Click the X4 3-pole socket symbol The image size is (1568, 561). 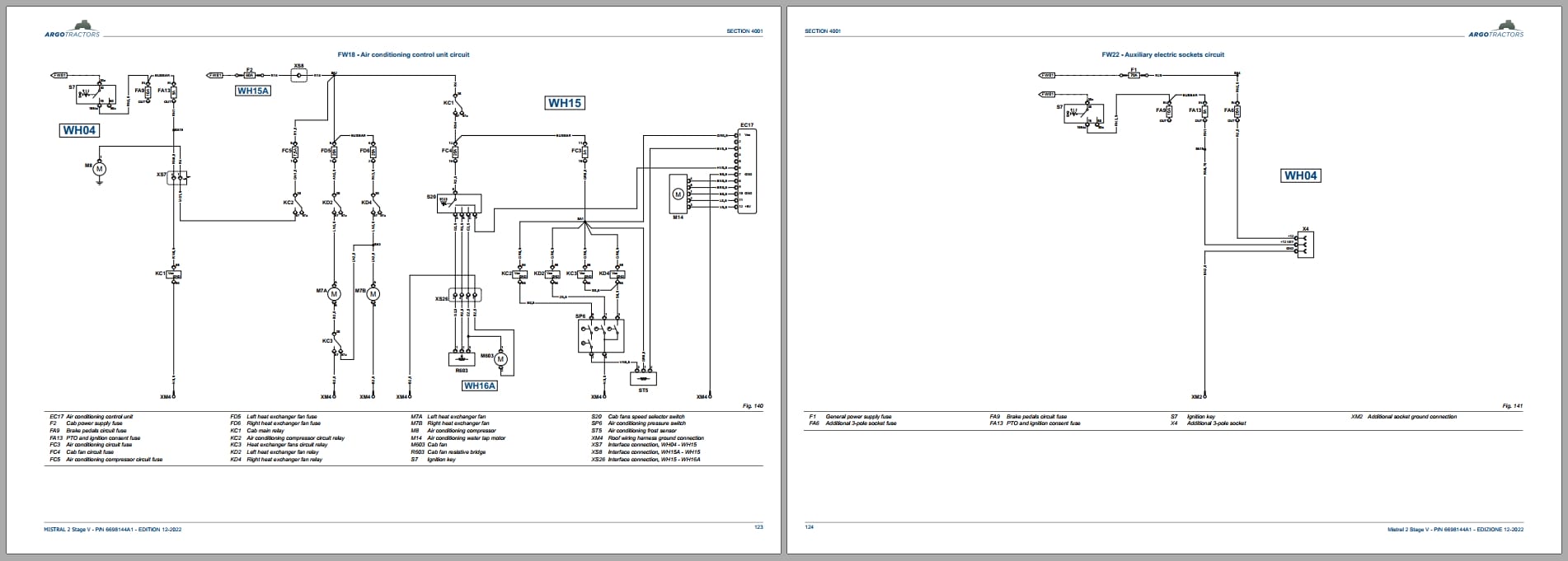pyautogui.click(x=1305, y=245)
